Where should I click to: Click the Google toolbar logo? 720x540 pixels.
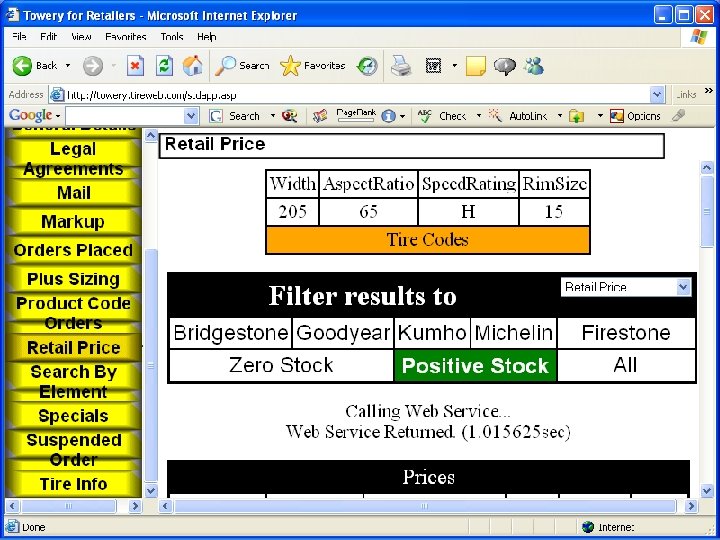pyautogui.click(x=30, y=116)
